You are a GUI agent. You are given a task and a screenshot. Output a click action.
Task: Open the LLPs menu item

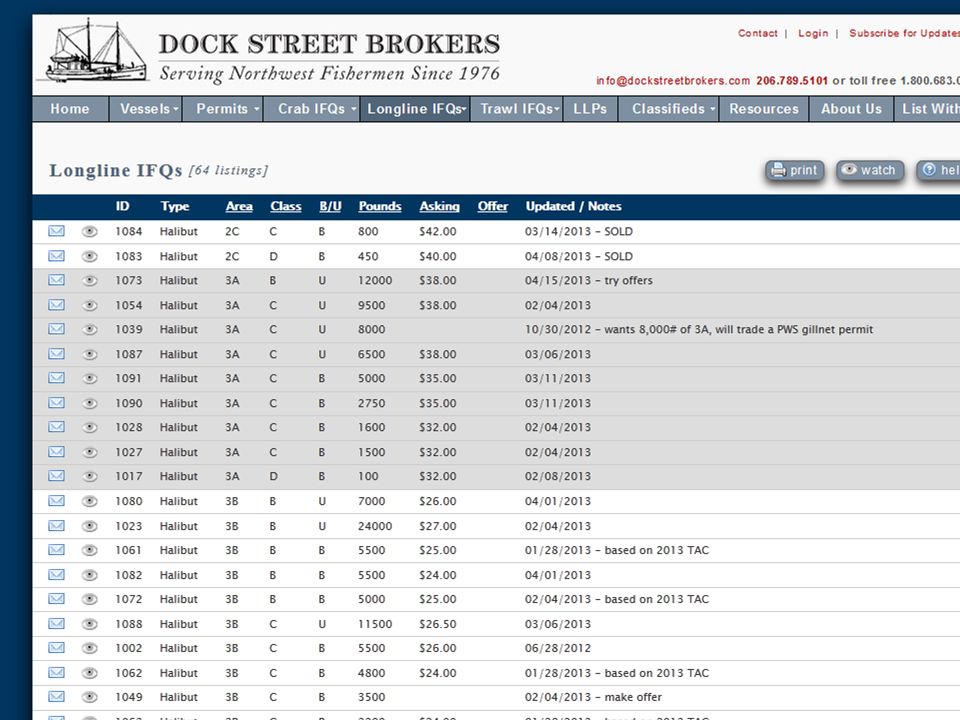pos(590,109)
